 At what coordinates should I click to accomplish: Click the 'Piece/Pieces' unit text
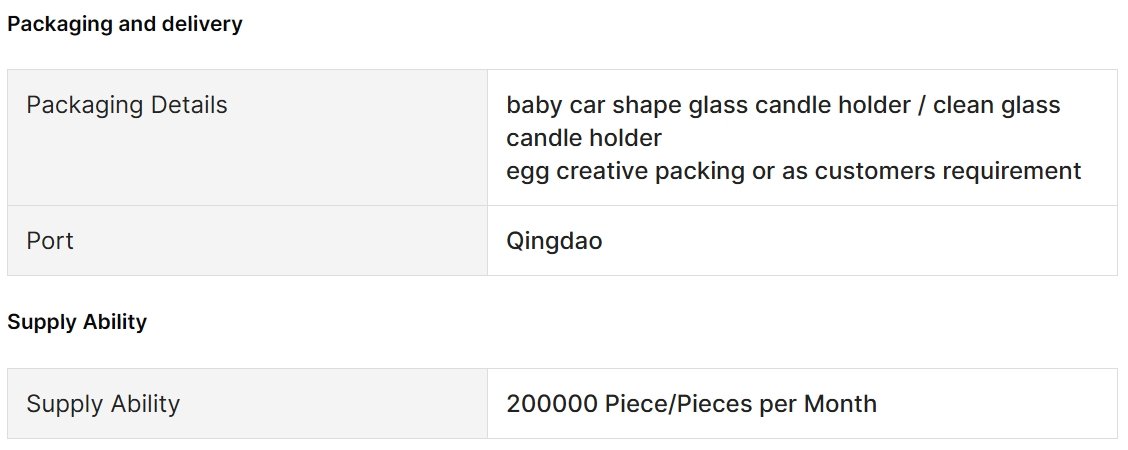click(678, 404)
